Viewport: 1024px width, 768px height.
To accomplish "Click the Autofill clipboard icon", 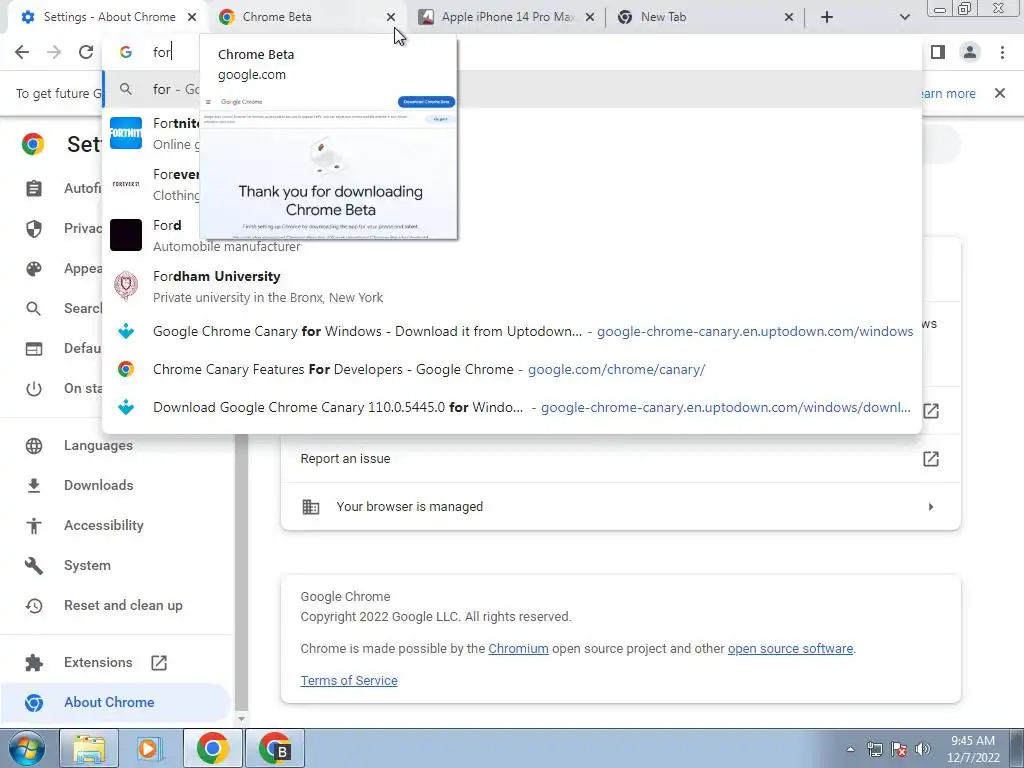I will pos(34,189).
